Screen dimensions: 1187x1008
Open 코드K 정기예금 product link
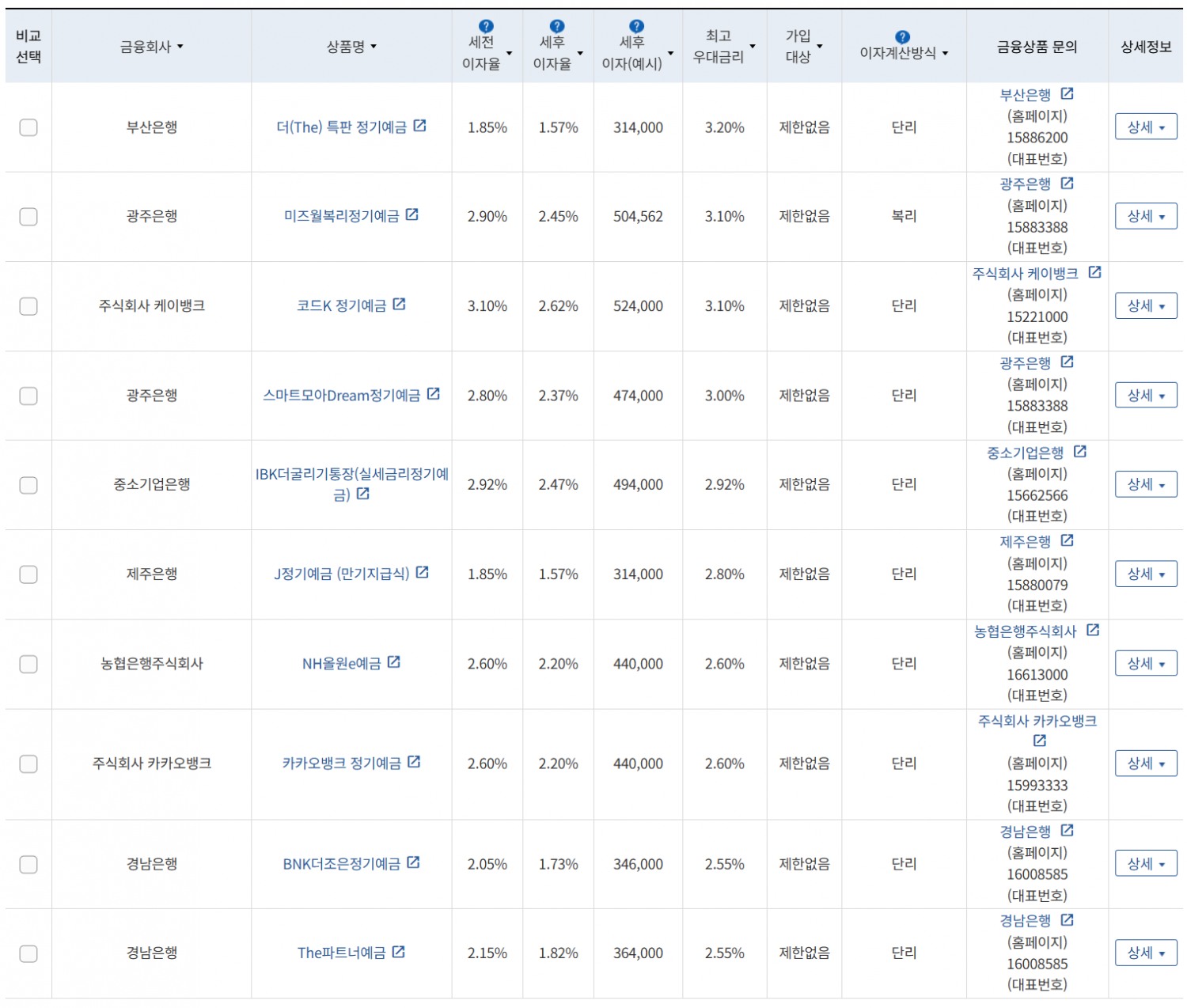(342, 306)
